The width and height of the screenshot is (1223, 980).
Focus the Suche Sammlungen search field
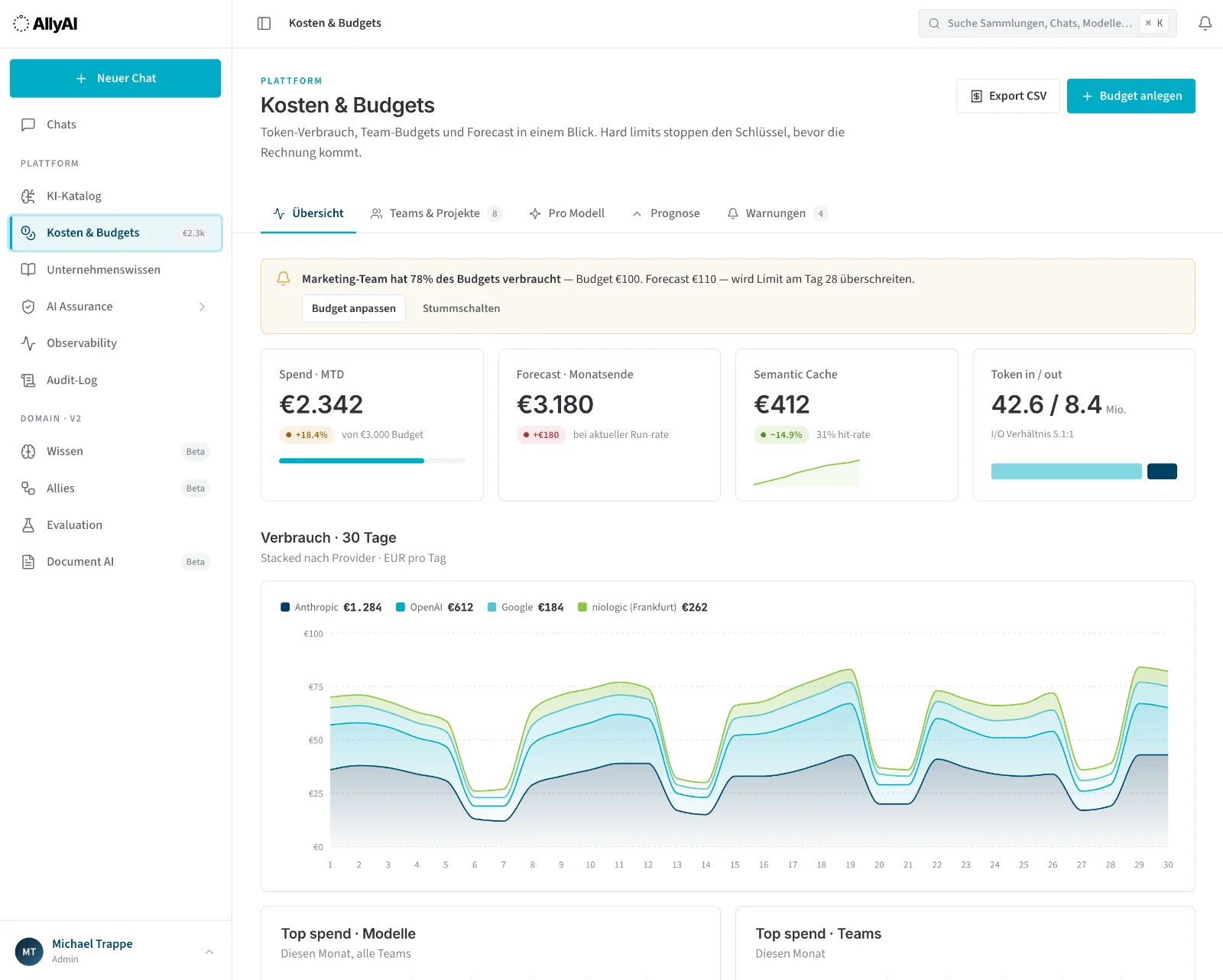(x=1047, y=23)
